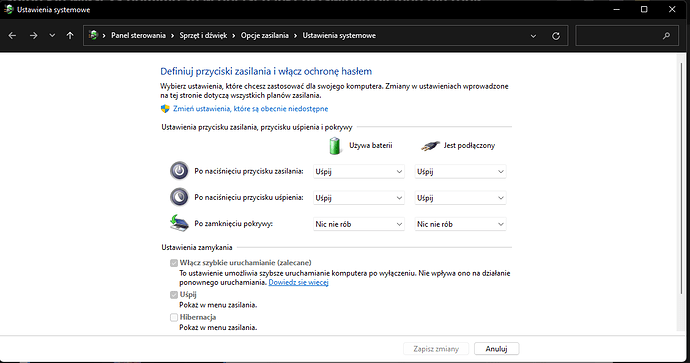Go forward with the right arrow
Image resolution: width=690 pixels, height=363 pixels.
(33, 36)
